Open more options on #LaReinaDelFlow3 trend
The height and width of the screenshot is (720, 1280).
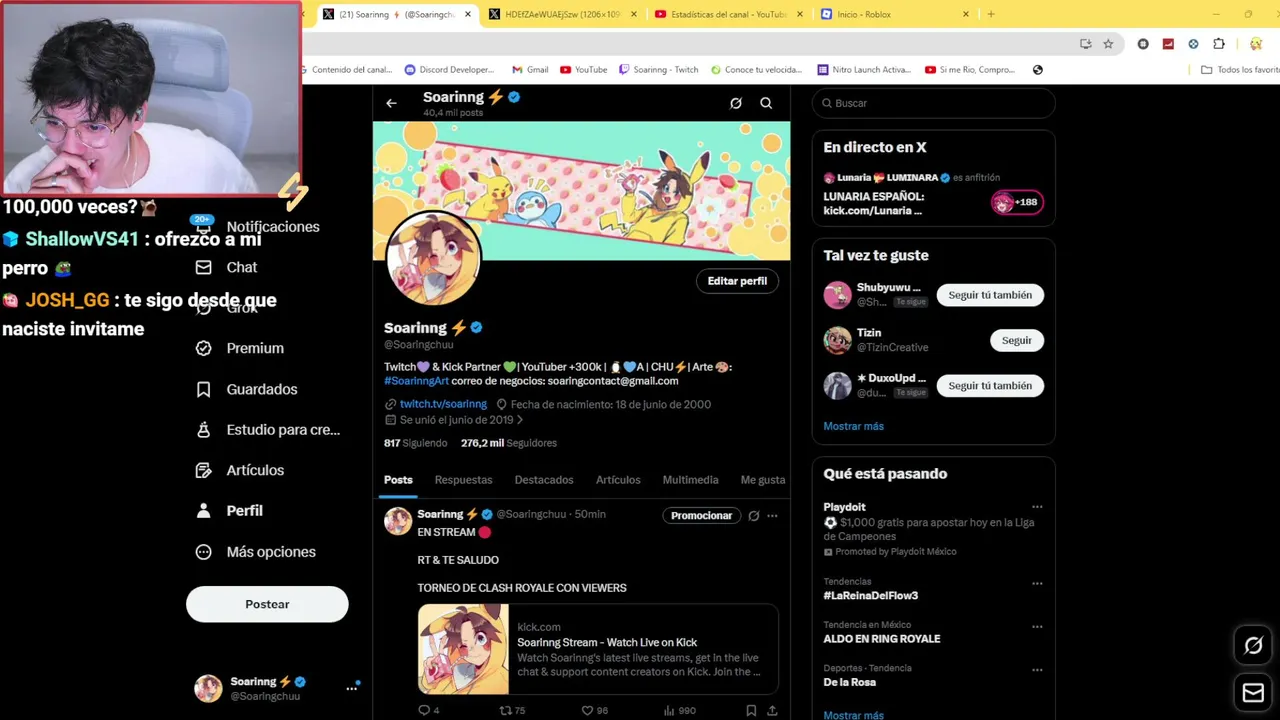pos(1037,583)
